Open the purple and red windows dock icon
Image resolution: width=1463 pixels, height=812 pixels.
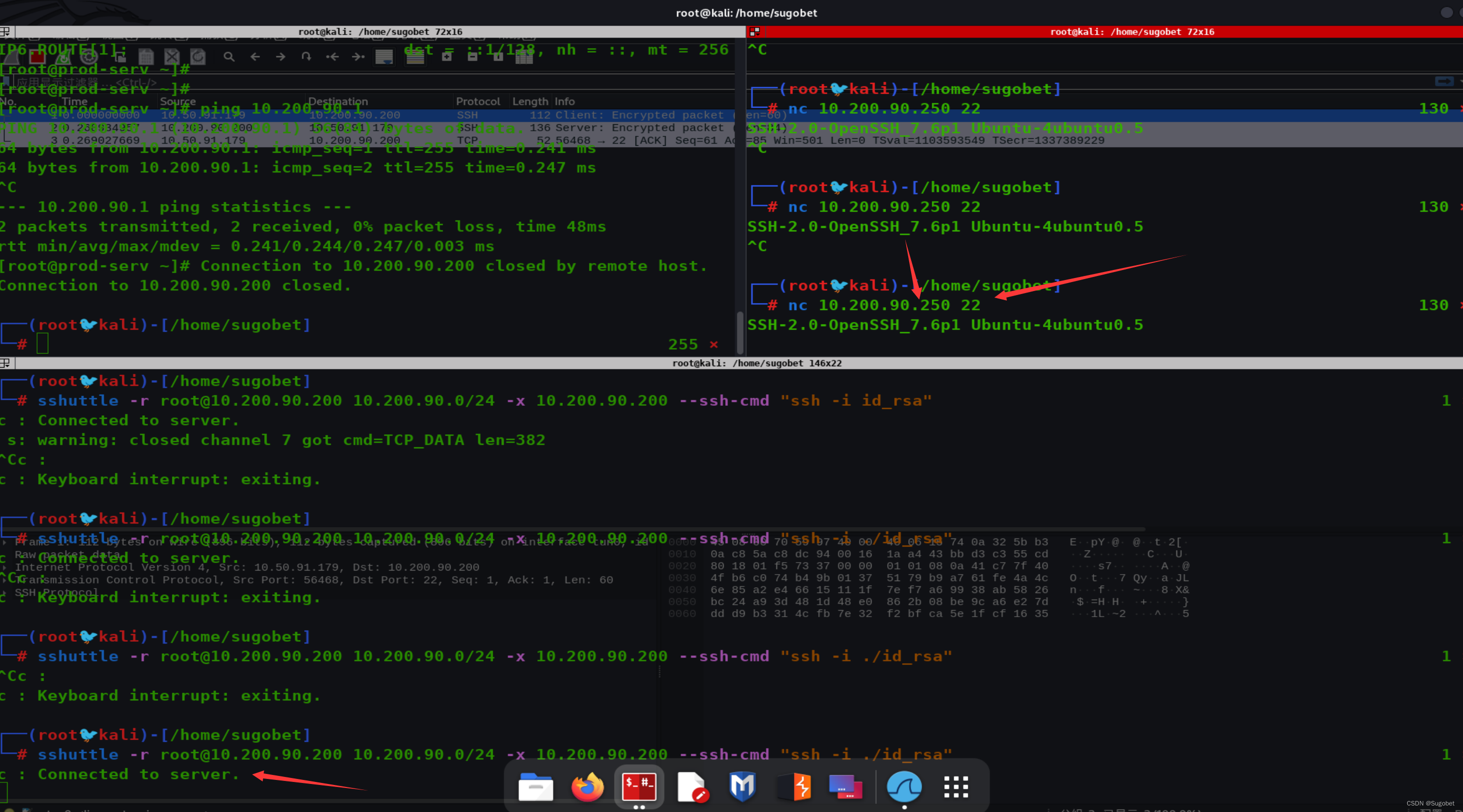[845, 787]
